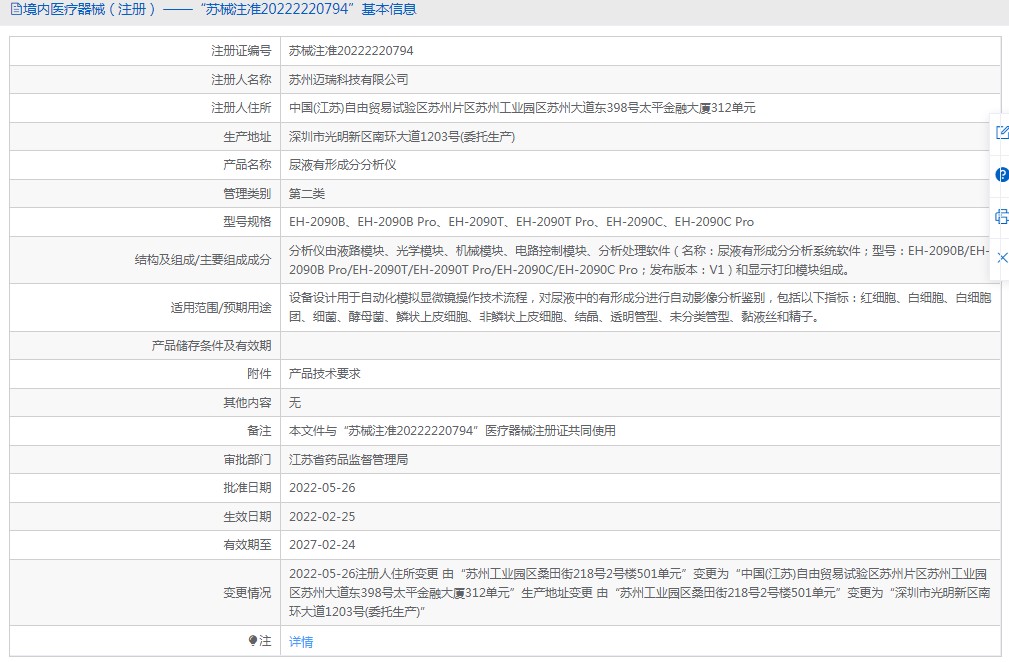Click the 适用范围/预期用途 row label

pos(221,308)
